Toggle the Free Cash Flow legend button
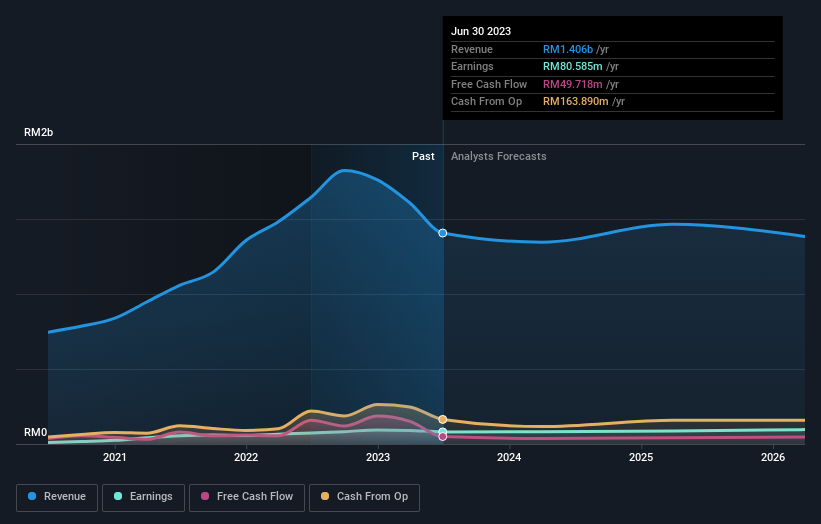Screen dimensions: 821x524 pyautogui.click(x=247, y=497)
